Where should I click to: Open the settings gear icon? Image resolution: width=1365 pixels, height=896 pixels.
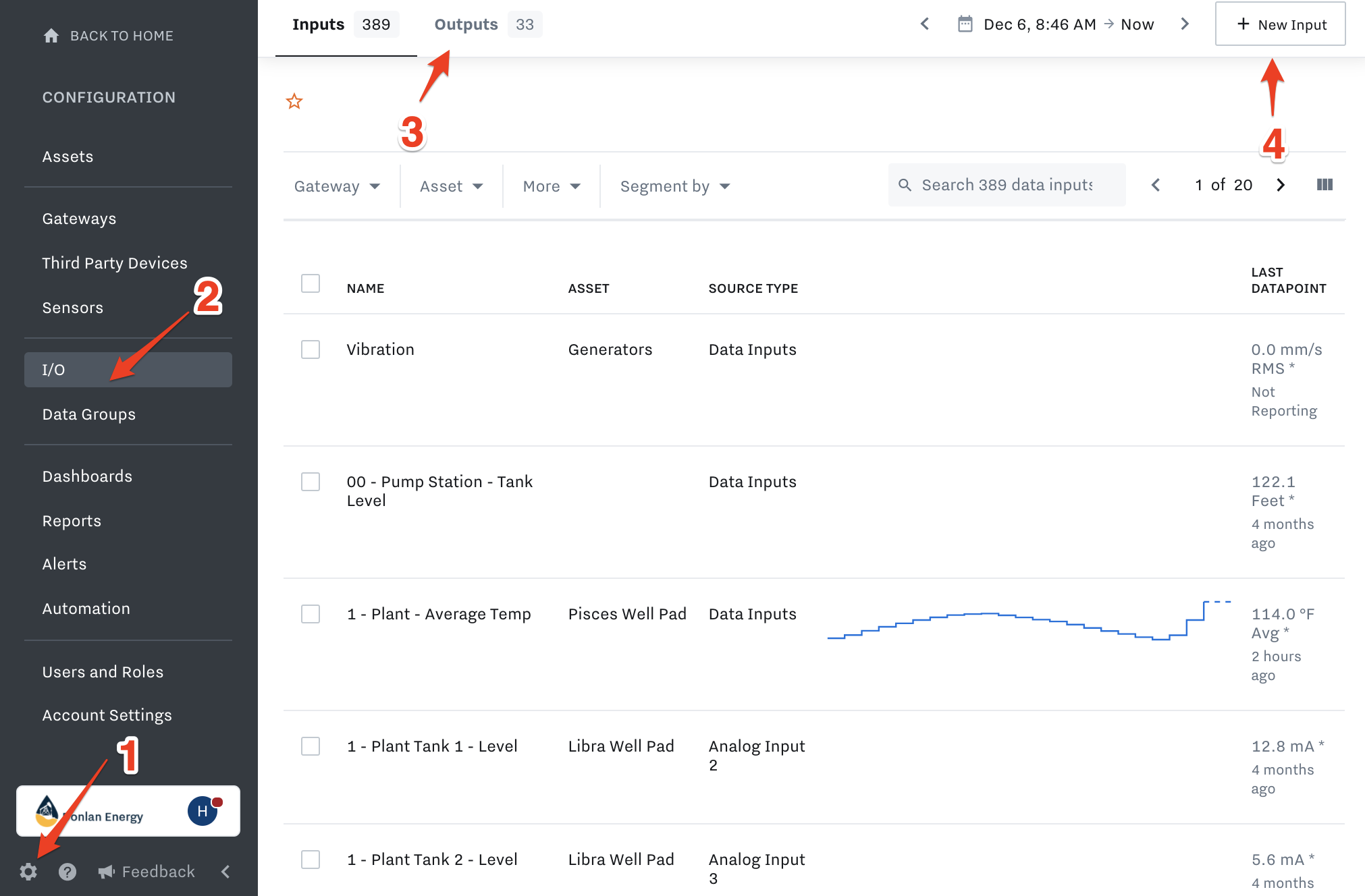click(28, 872)
